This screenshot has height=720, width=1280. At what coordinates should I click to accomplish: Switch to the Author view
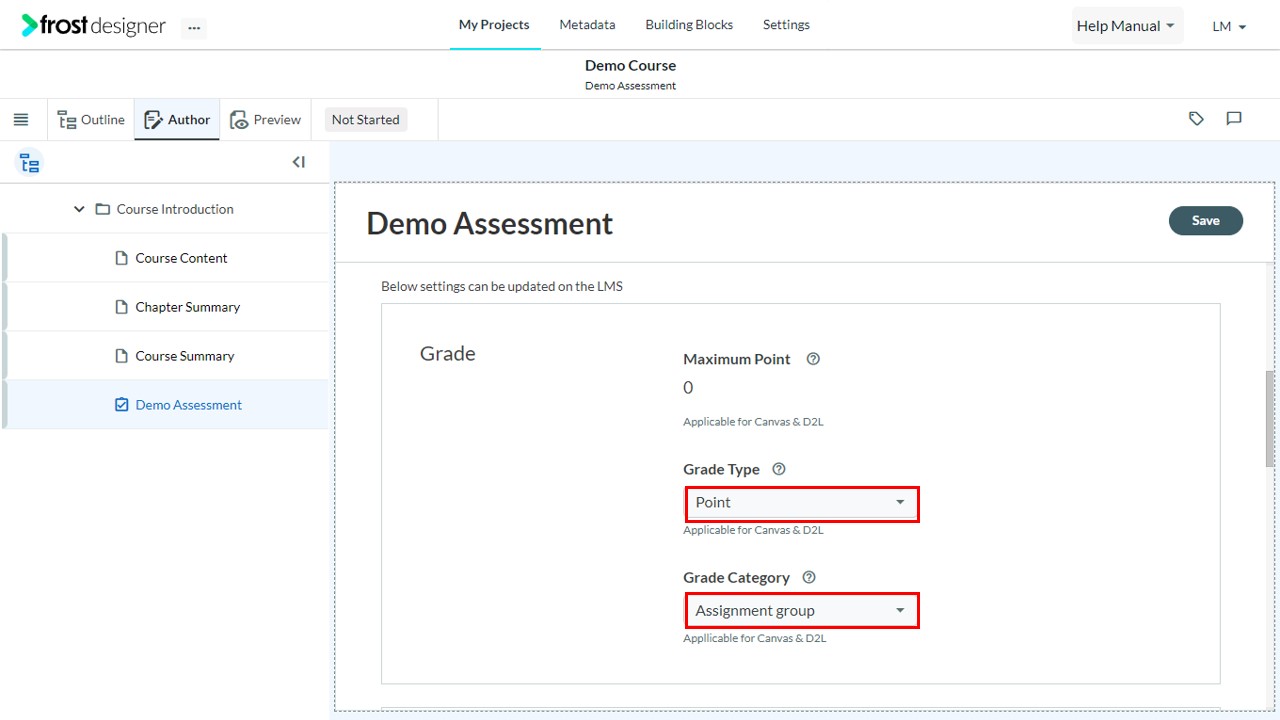[x=177, y=120]
